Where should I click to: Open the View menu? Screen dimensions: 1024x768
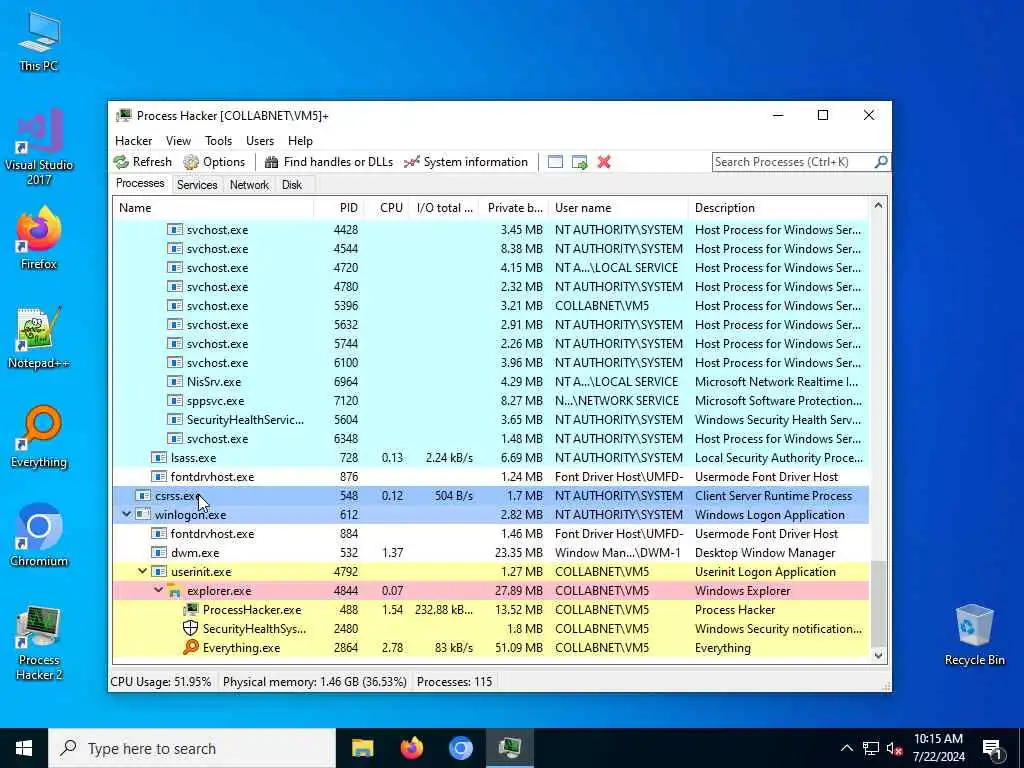click(x=178, y=140)
